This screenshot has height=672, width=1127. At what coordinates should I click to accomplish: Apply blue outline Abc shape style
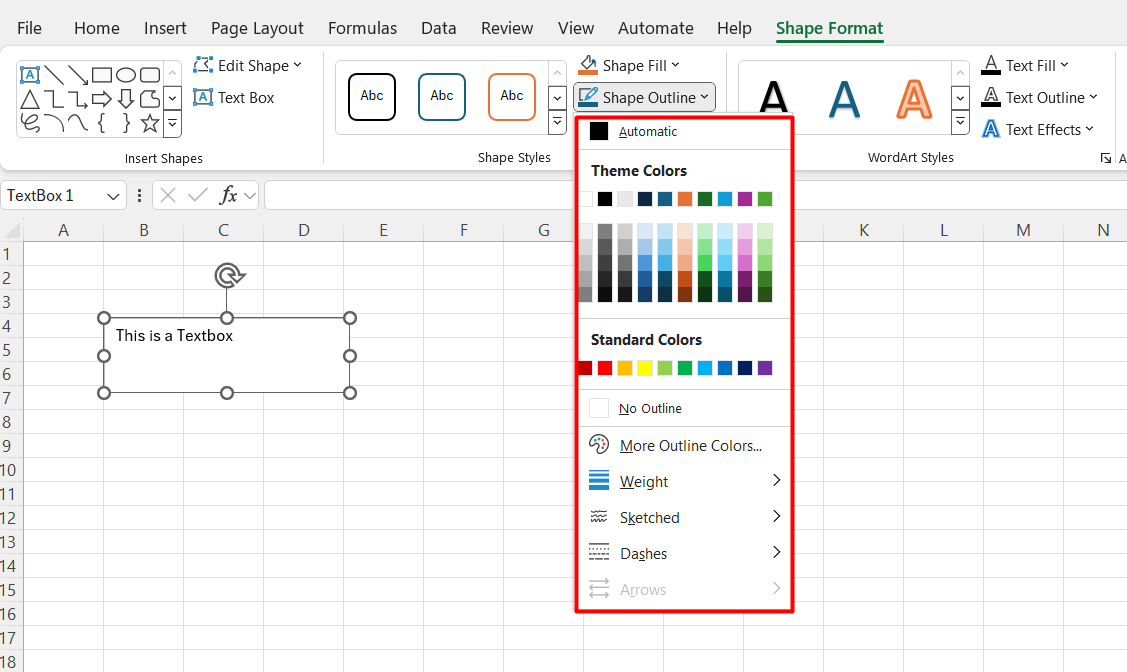pos(441,96)
